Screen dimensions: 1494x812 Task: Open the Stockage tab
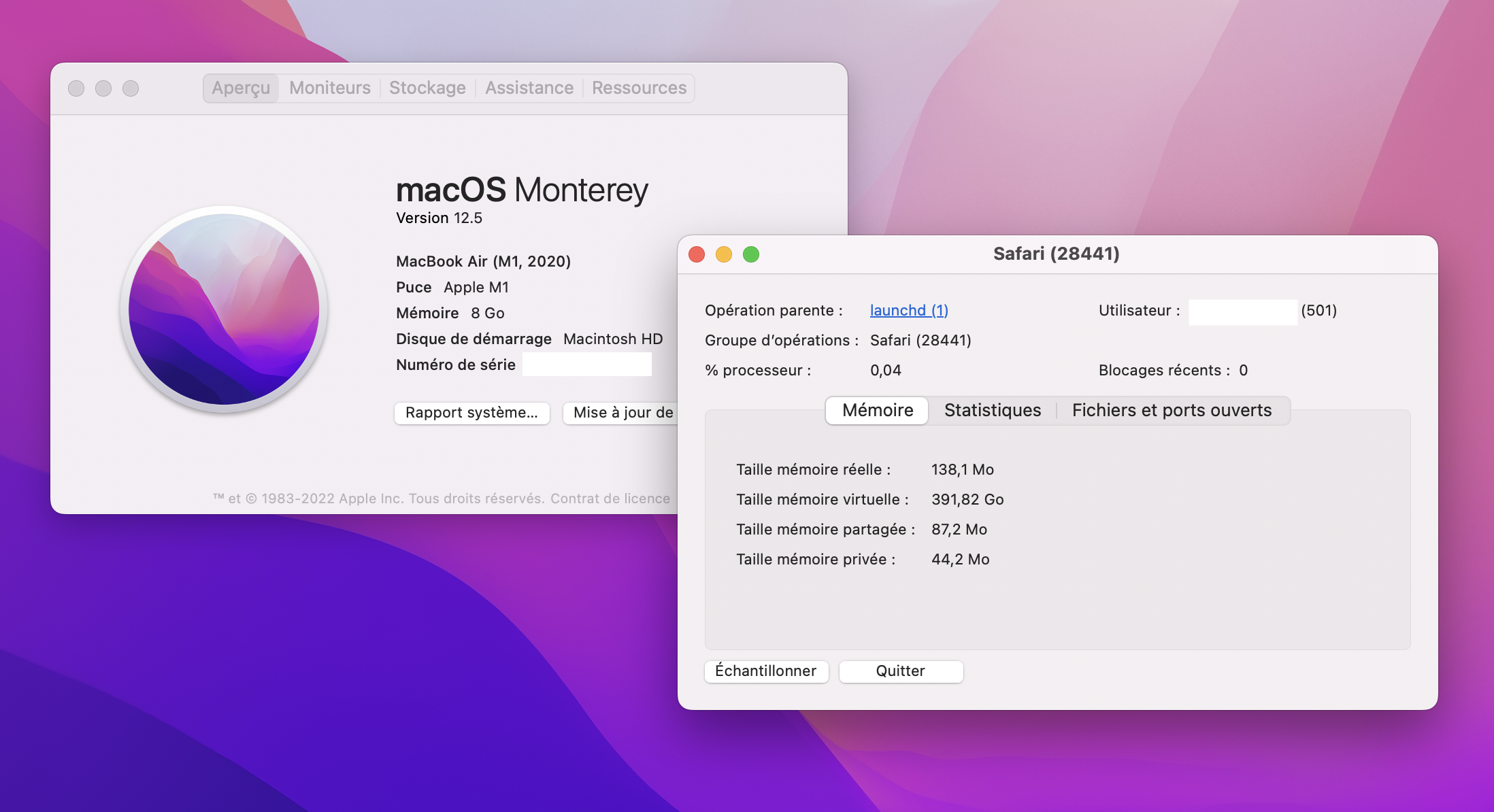[427, 88]
